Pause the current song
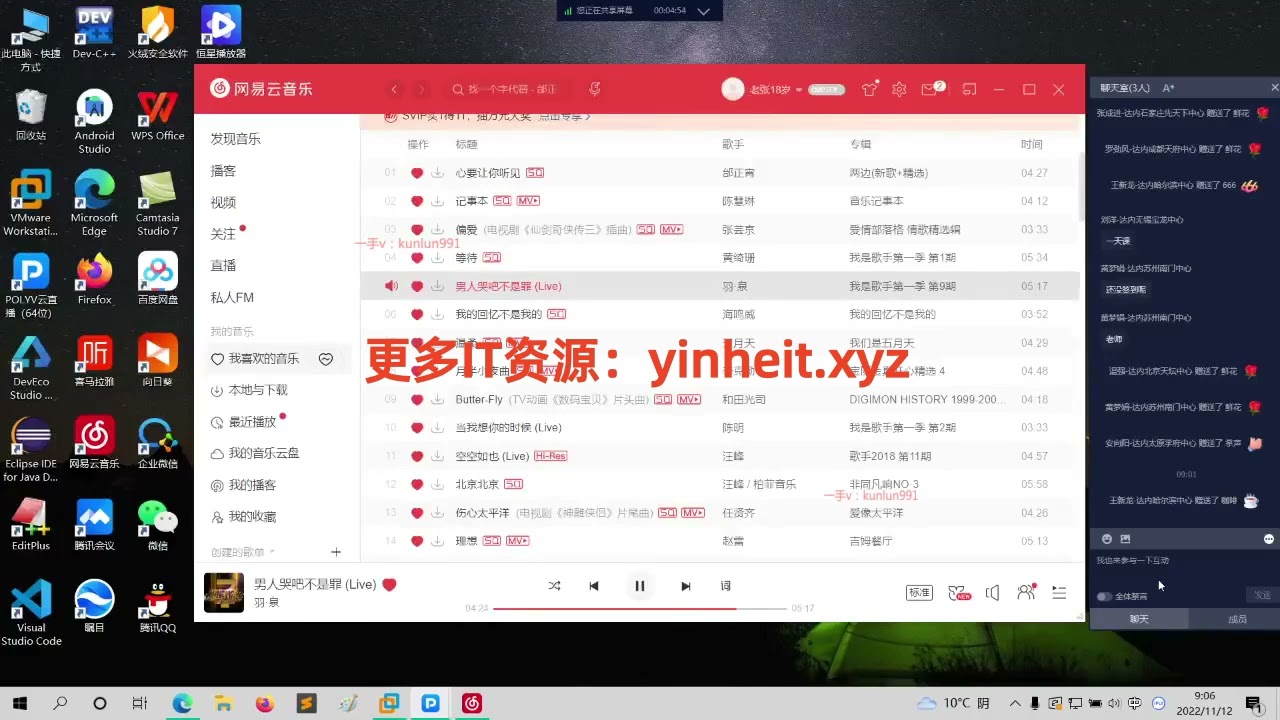 point(640,586)
